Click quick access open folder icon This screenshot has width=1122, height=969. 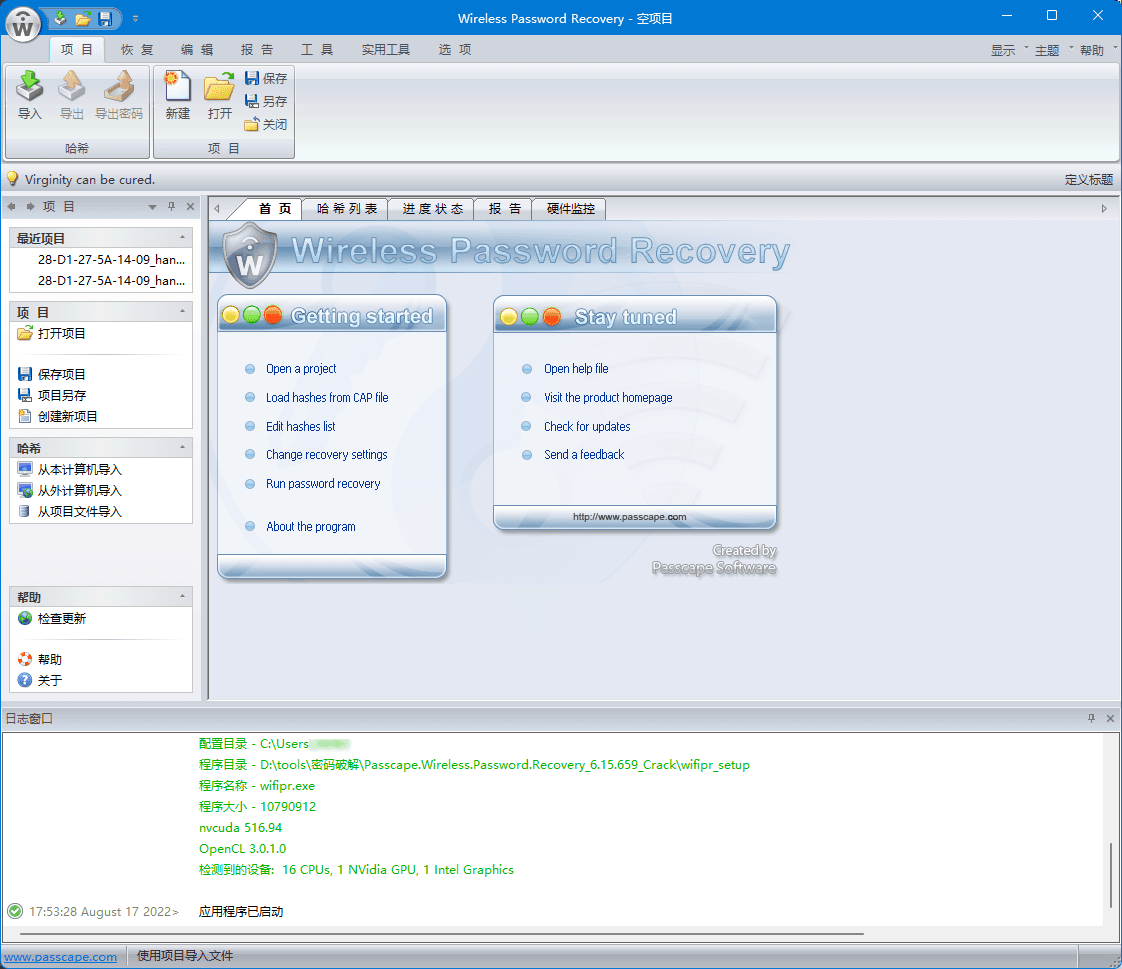pyautogui.click(x=83, y=18)
